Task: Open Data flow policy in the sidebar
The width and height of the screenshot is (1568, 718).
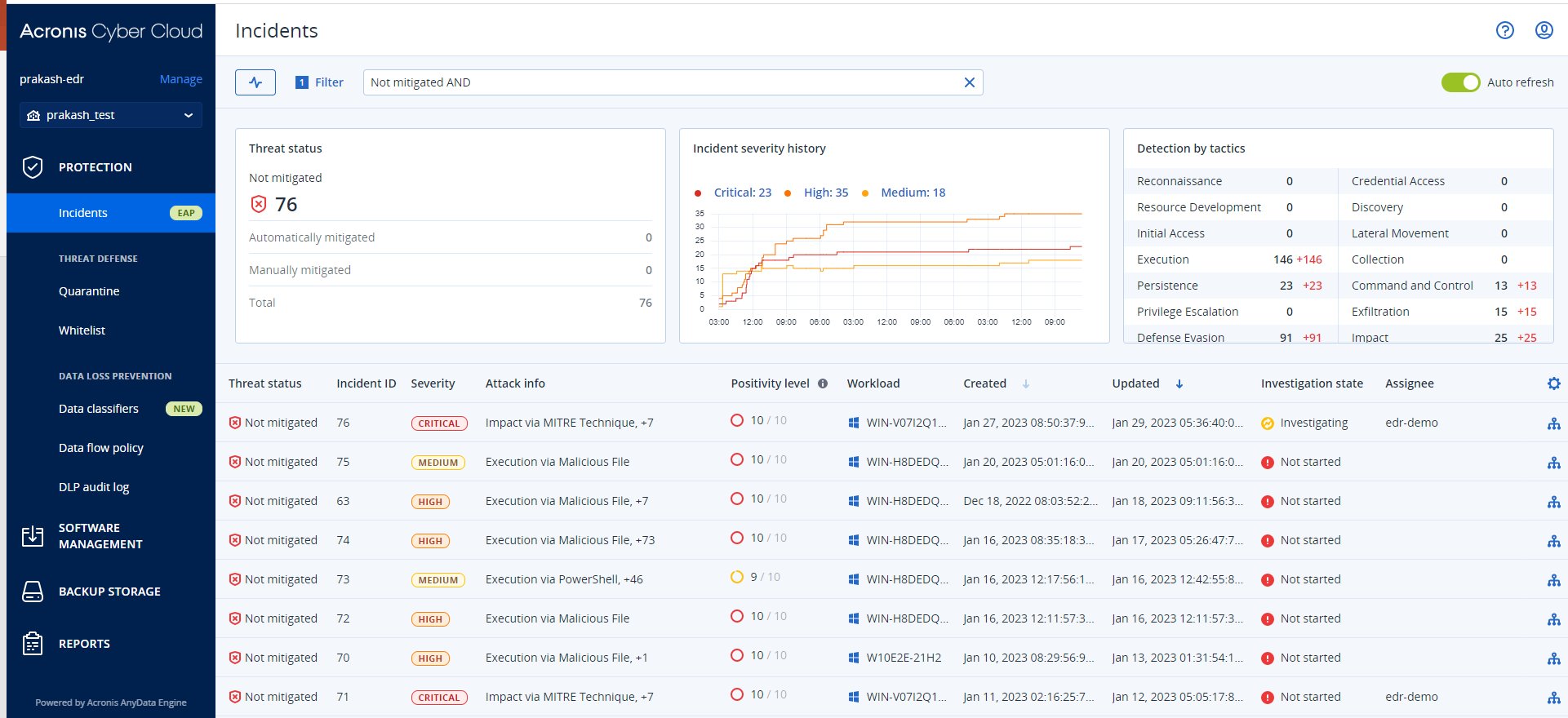Action: [100, 448]
